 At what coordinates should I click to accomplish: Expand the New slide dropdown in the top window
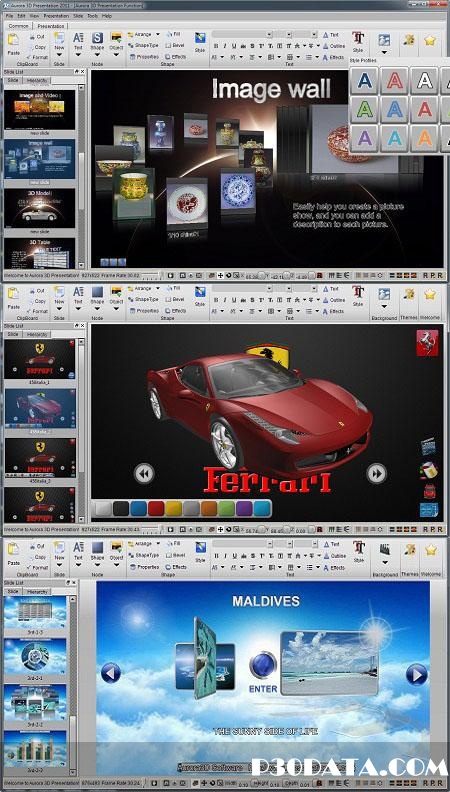point(60,54)
